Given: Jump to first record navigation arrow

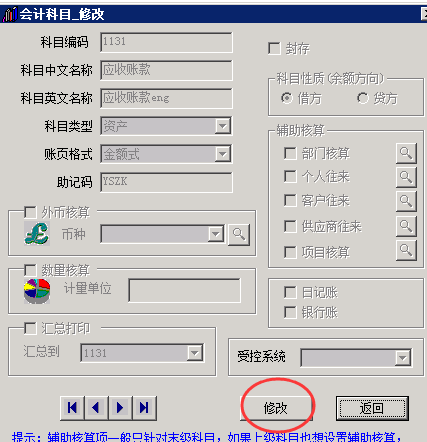Looking at the screenshot, I should pyautogui.click(x=72, y=408).
